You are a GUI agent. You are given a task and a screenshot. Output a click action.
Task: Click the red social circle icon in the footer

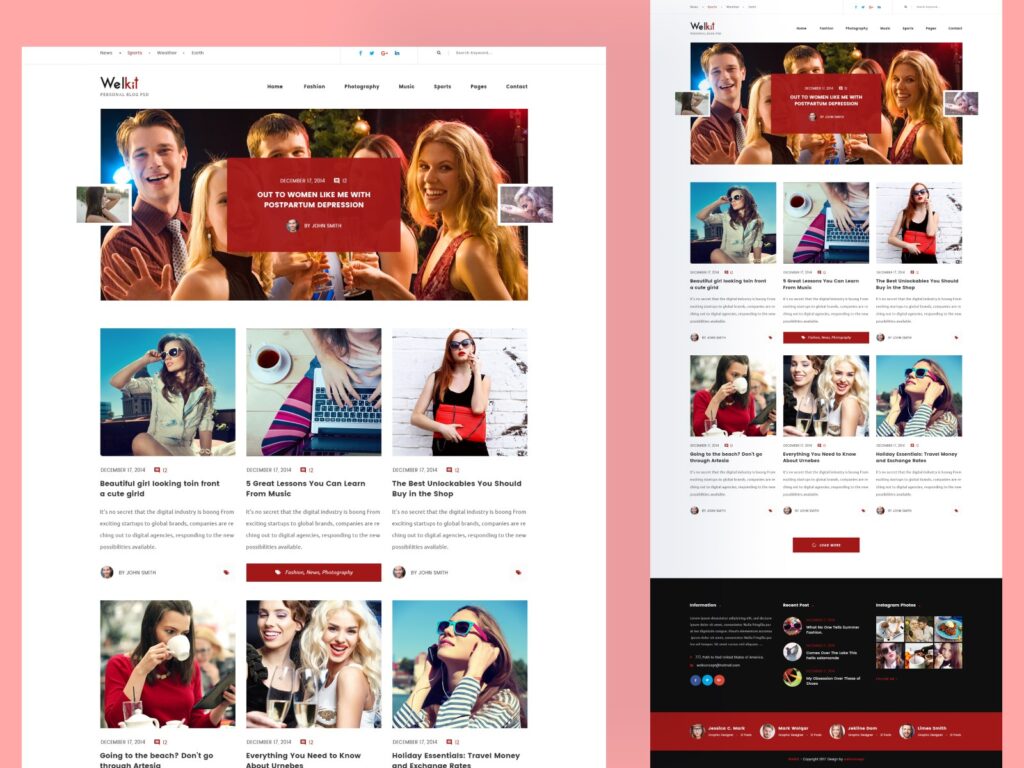point(720,680)
